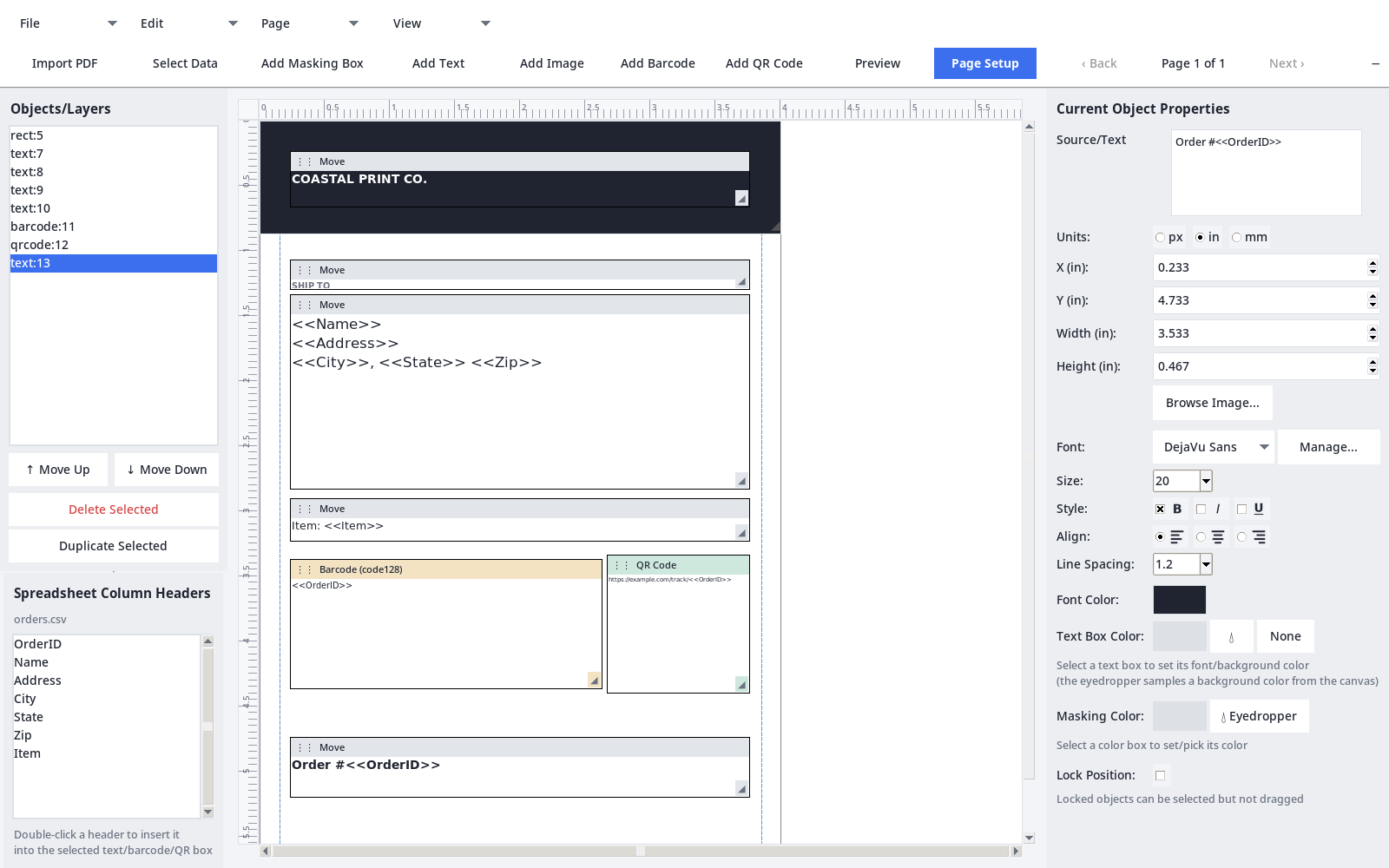Screen dimensions: 1389x868
Task: Click the dark Font Color swatch
Action: click(1180, 600)
